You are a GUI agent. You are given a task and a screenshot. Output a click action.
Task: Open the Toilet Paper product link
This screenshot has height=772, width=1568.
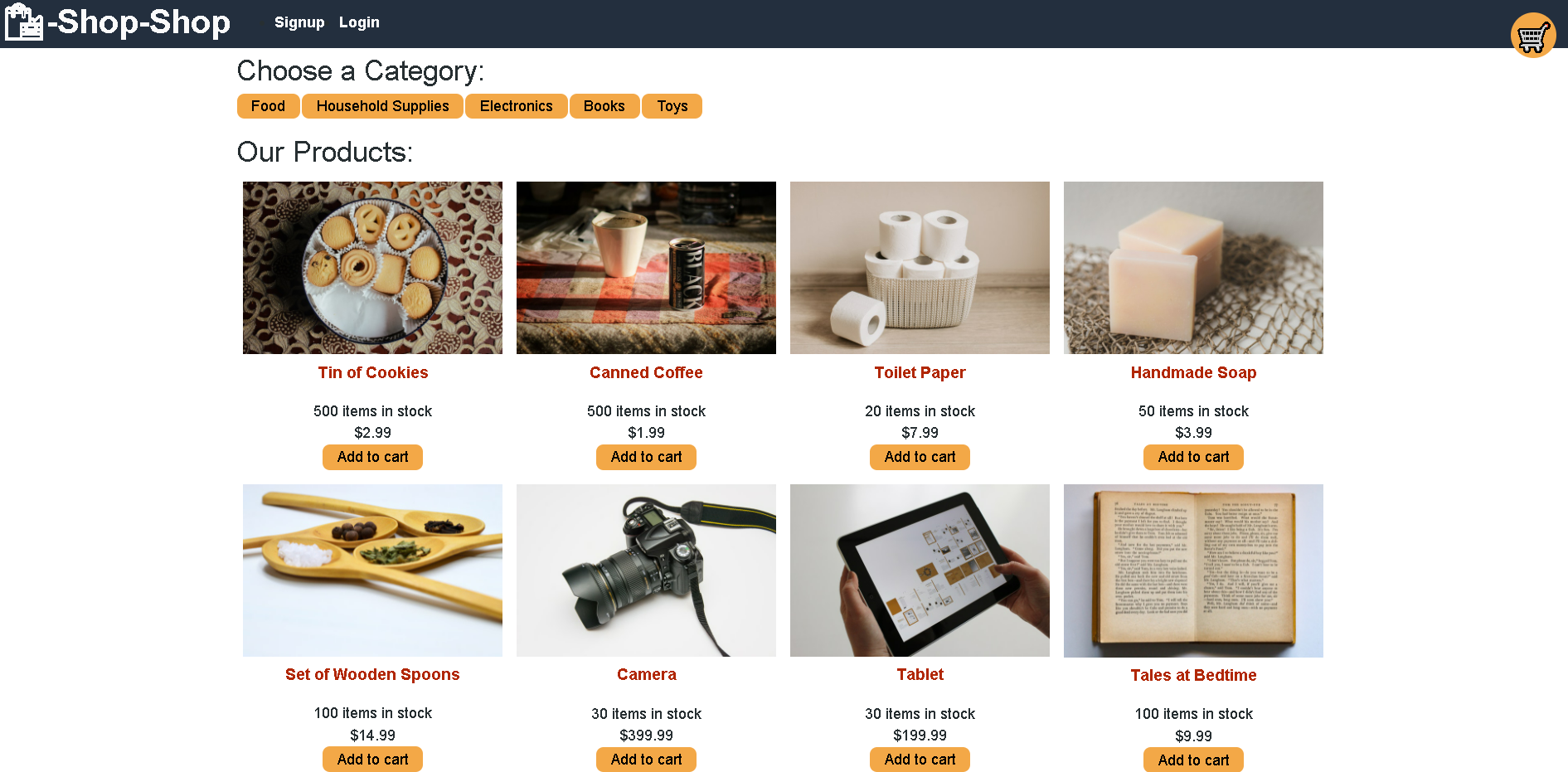coord(920,372)
